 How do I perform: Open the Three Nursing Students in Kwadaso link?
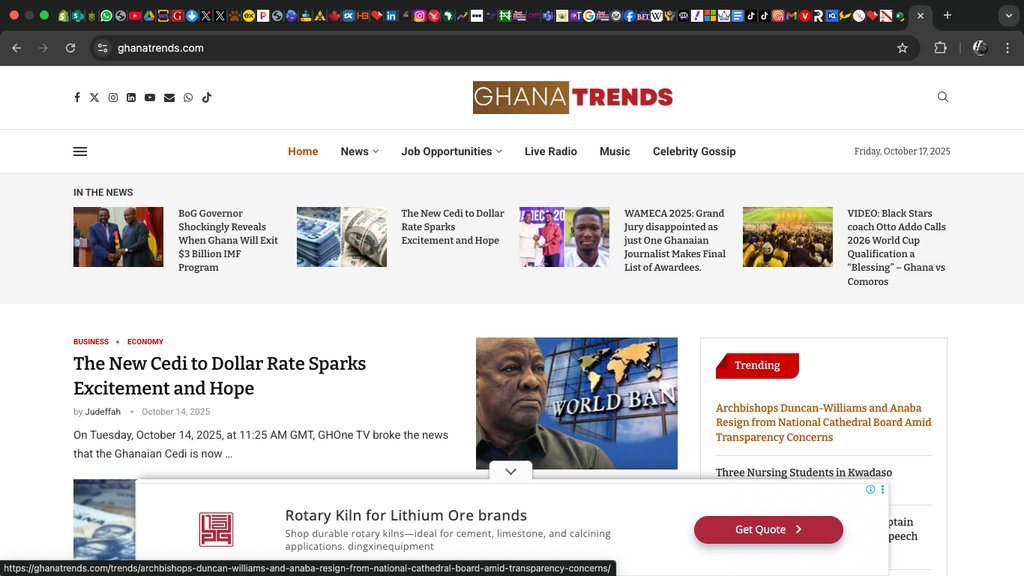click(803, 472)
